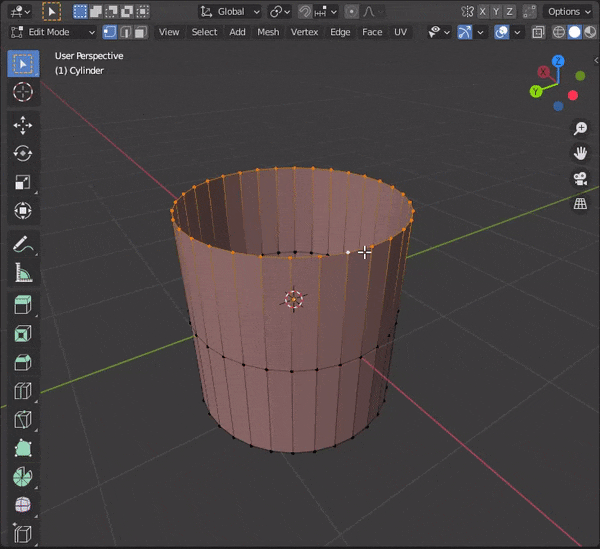
Task: Select the Select Box tool
Action: tap(23, 64)
